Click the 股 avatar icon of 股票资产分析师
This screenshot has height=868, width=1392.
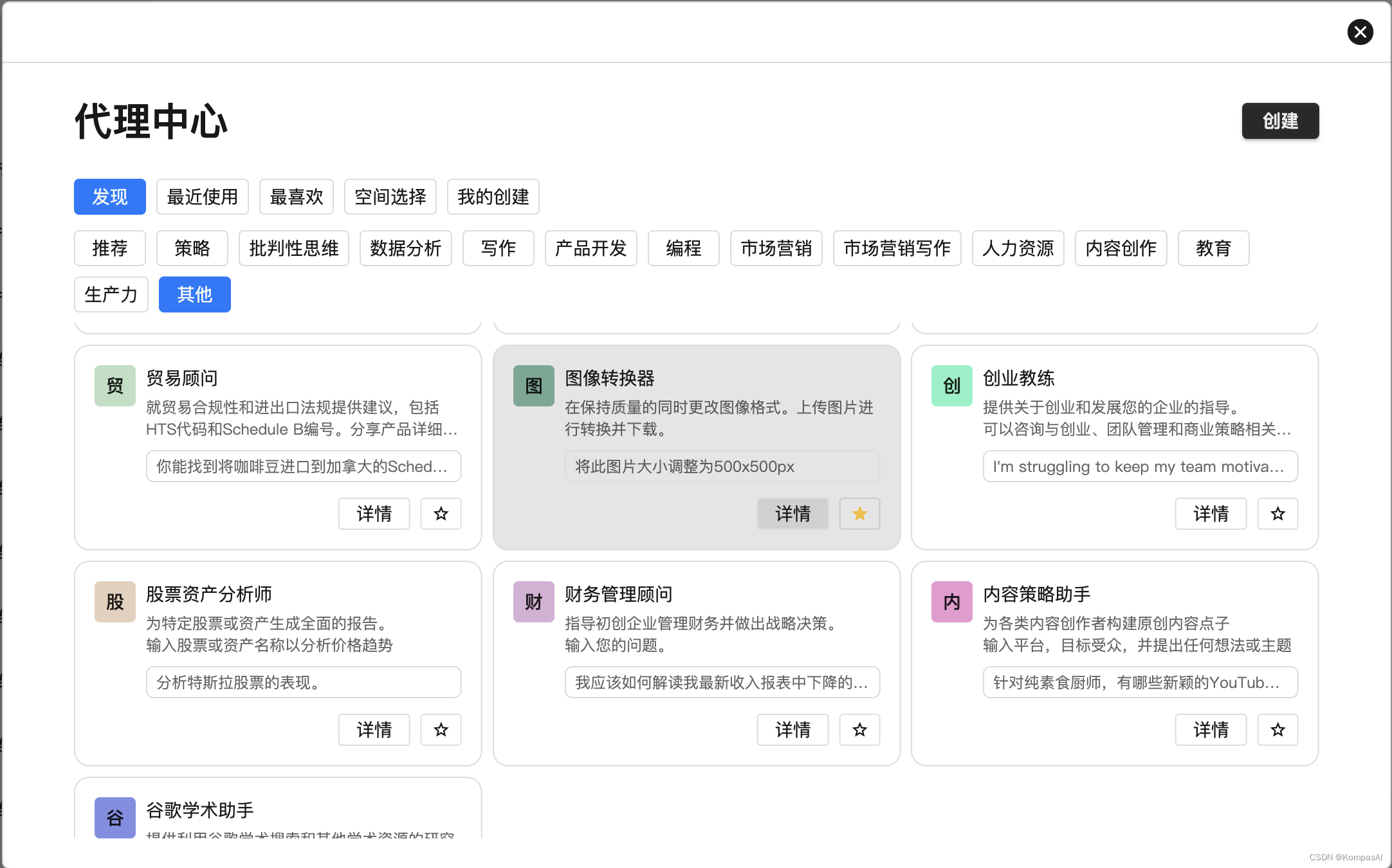click(114, 602)
